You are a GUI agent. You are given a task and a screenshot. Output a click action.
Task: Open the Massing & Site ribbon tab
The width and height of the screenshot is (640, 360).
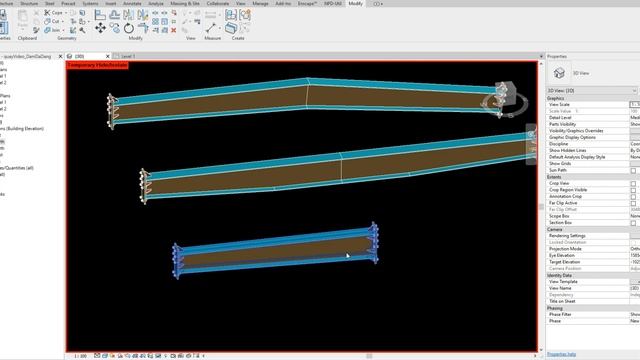coord(185,3)
